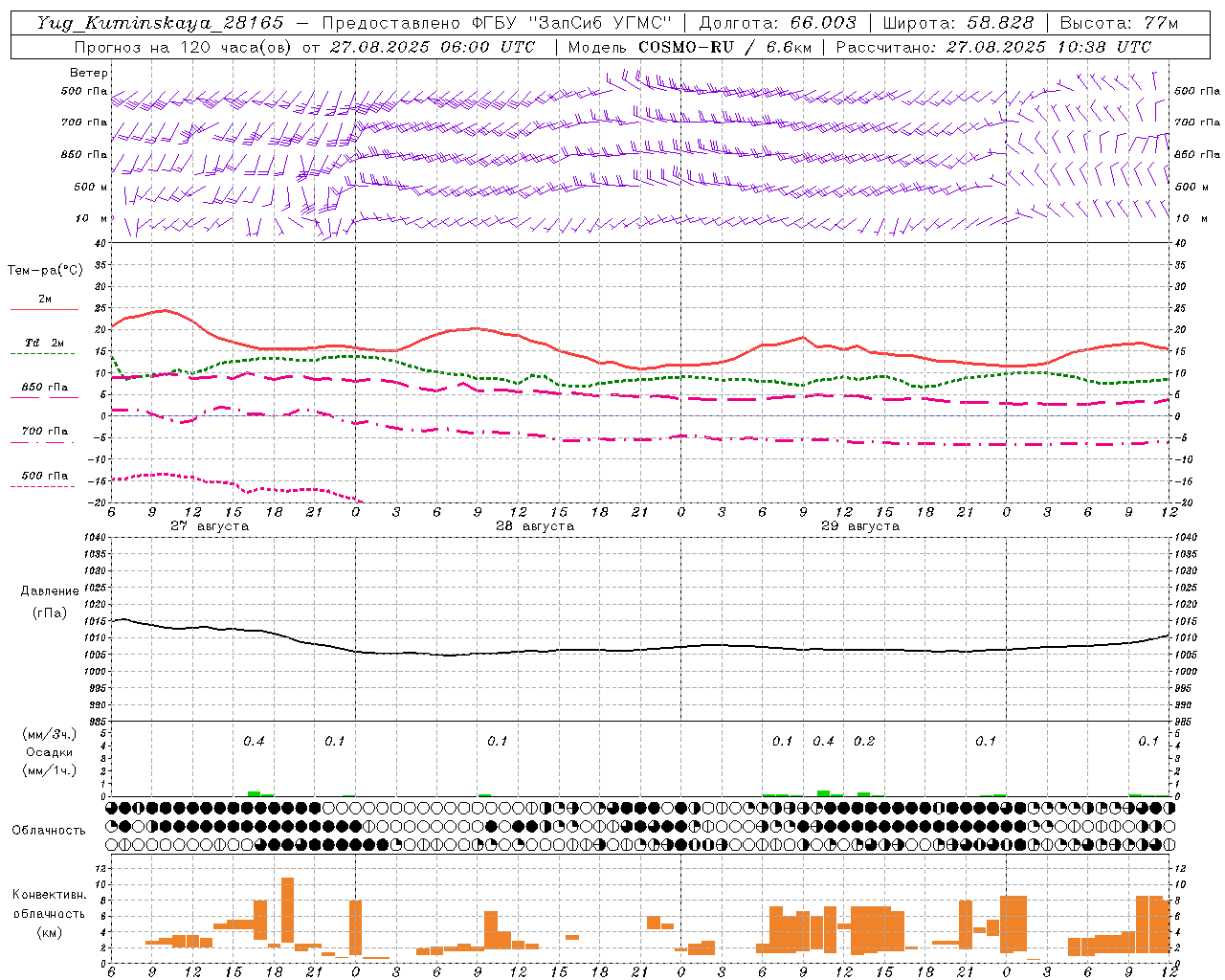
Task: Click the '27 августа' date label
Action: tap(210, 526)
